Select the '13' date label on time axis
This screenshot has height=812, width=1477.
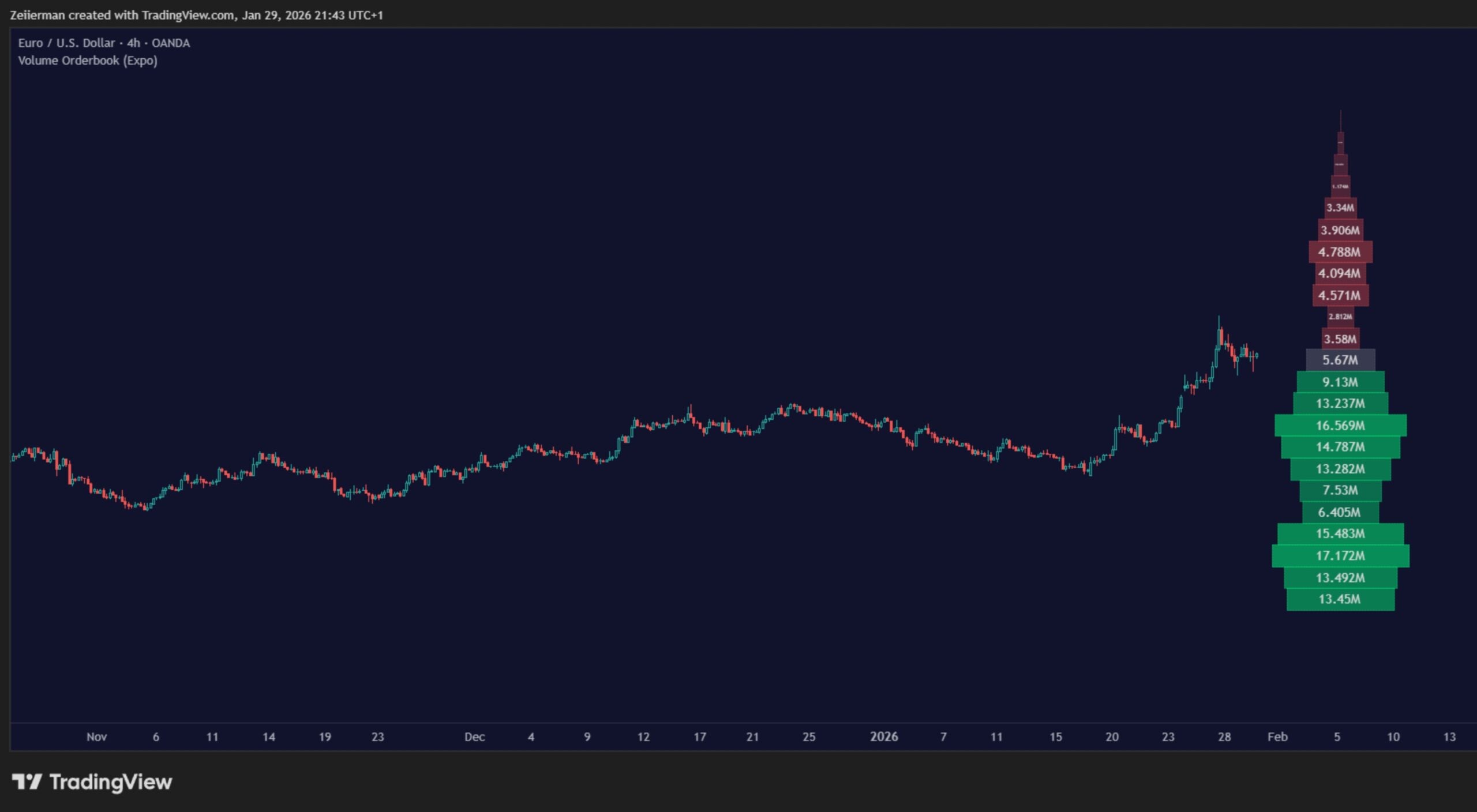[1449, 737]
